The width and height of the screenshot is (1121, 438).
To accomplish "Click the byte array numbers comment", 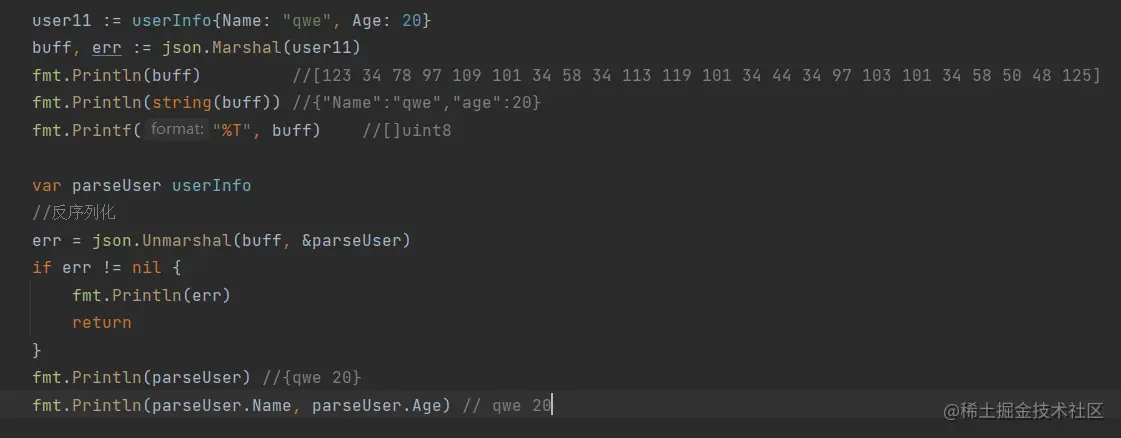I will tap(696, 75).
